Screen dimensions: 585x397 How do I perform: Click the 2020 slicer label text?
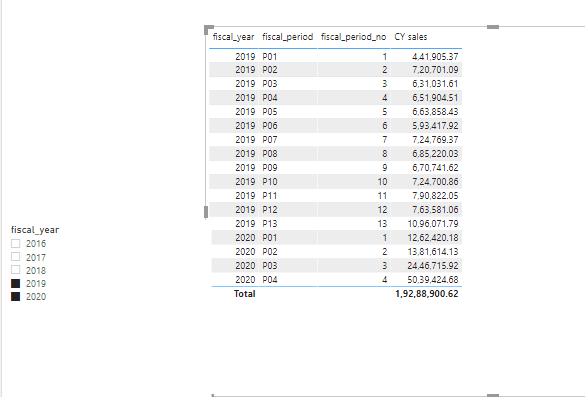[36, 297]
